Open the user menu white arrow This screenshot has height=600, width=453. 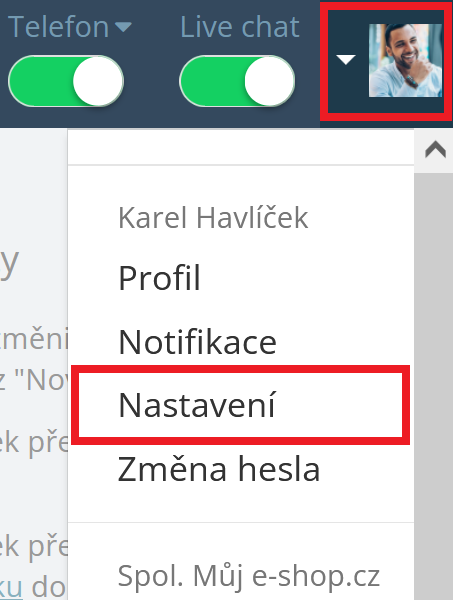click(346, 59)
